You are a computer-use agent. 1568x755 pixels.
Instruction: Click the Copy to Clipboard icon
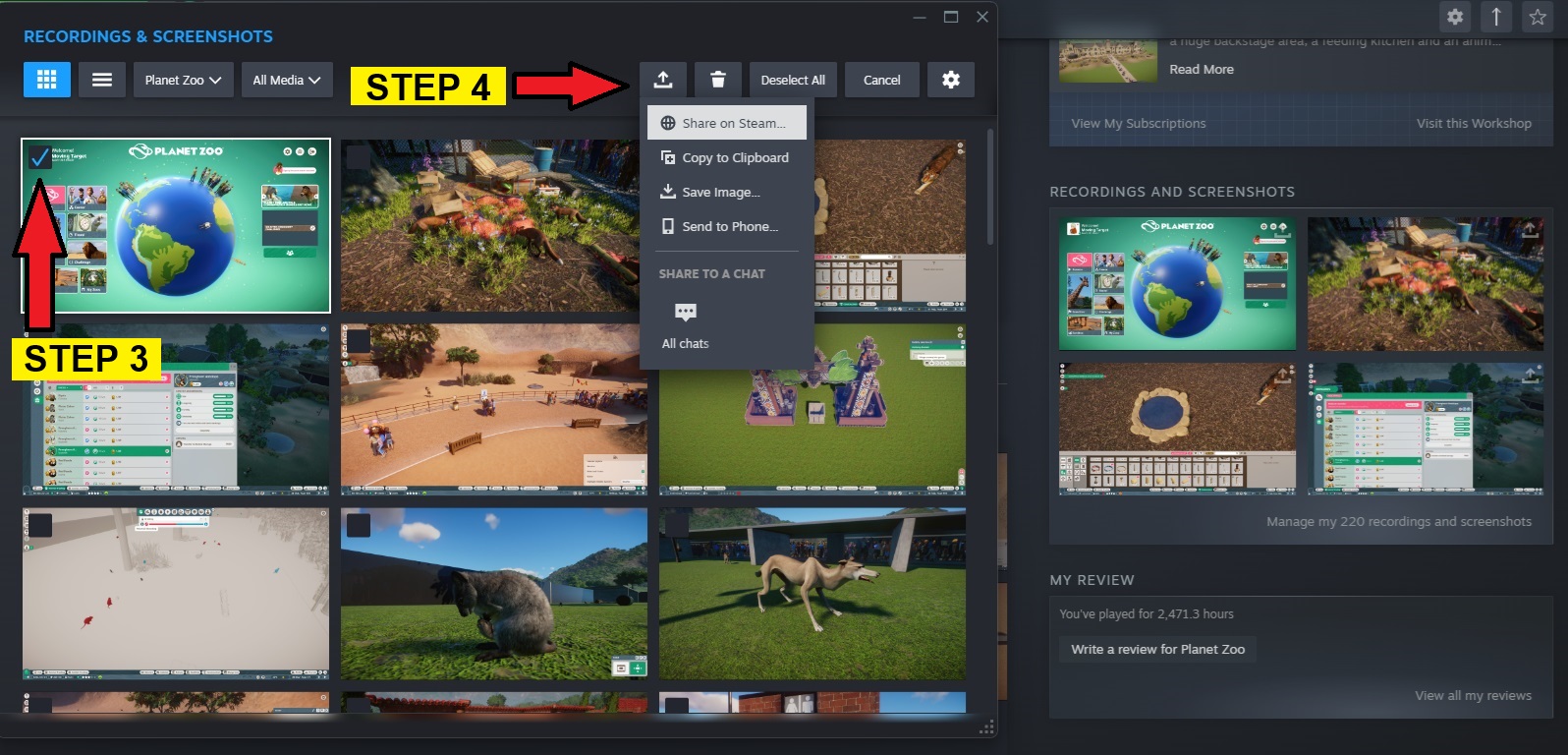[668, 157]
